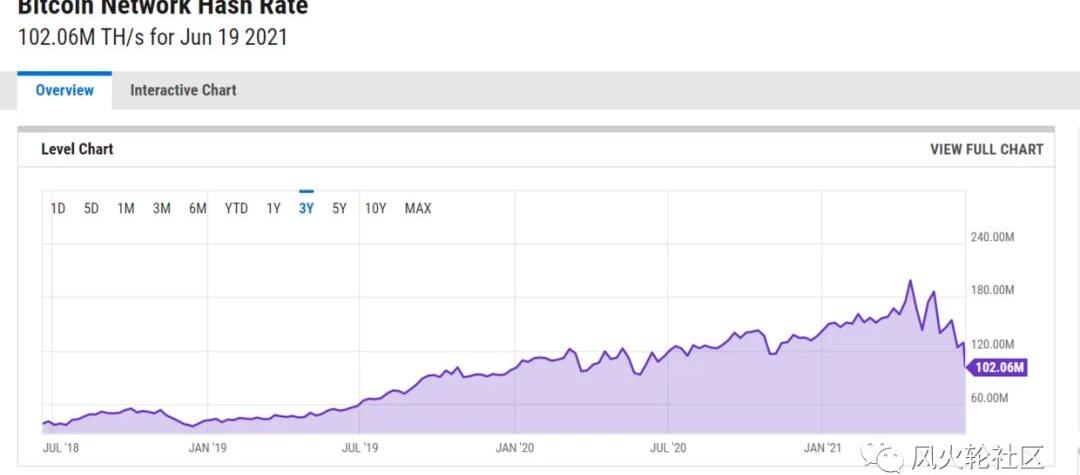The image size is (1080, 475).
Task: Set chart range to 1Y
Action: (x=273, y=208)
